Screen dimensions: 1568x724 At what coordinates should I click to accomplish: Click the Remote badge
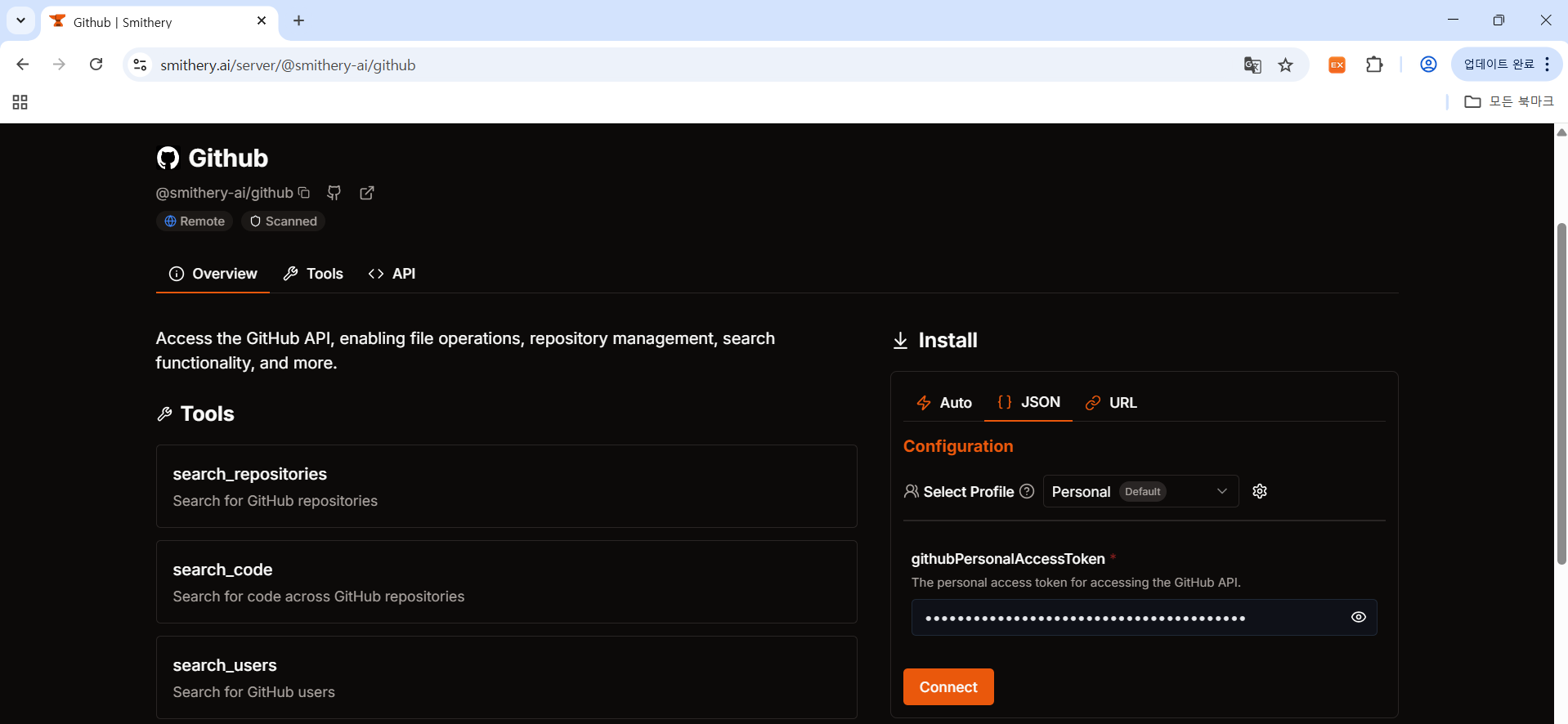[195, 221]
